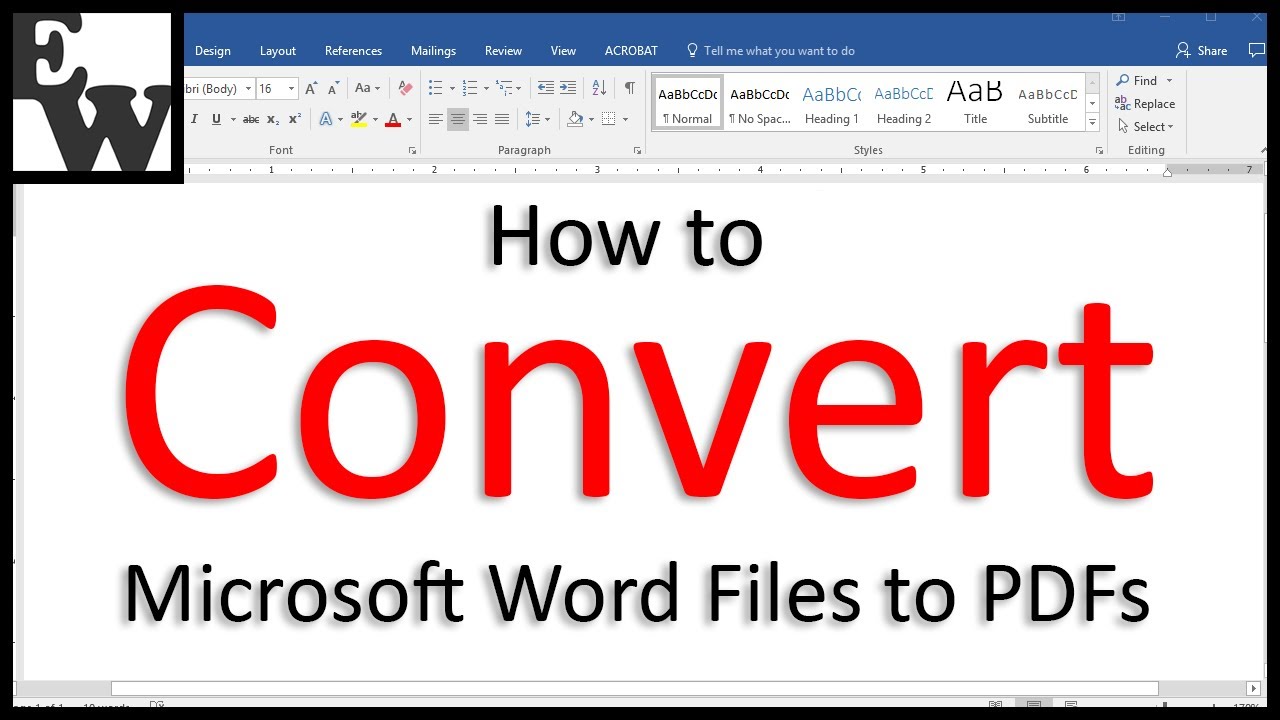The width and height of the screenshot is (1280, 720).
Task: Apply multilevel list icon
Action: 505,88
